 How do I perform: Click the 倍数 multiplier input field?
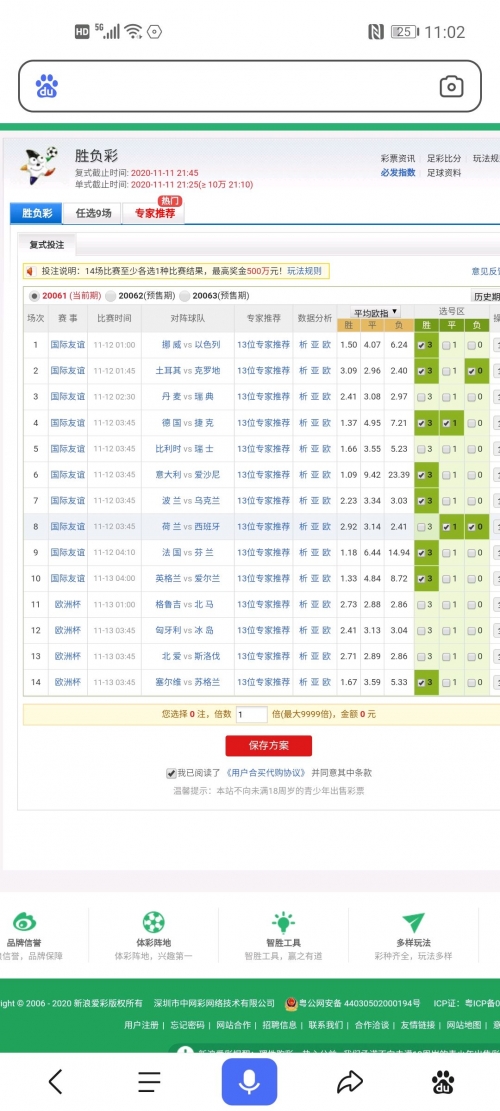pos(251,715)
